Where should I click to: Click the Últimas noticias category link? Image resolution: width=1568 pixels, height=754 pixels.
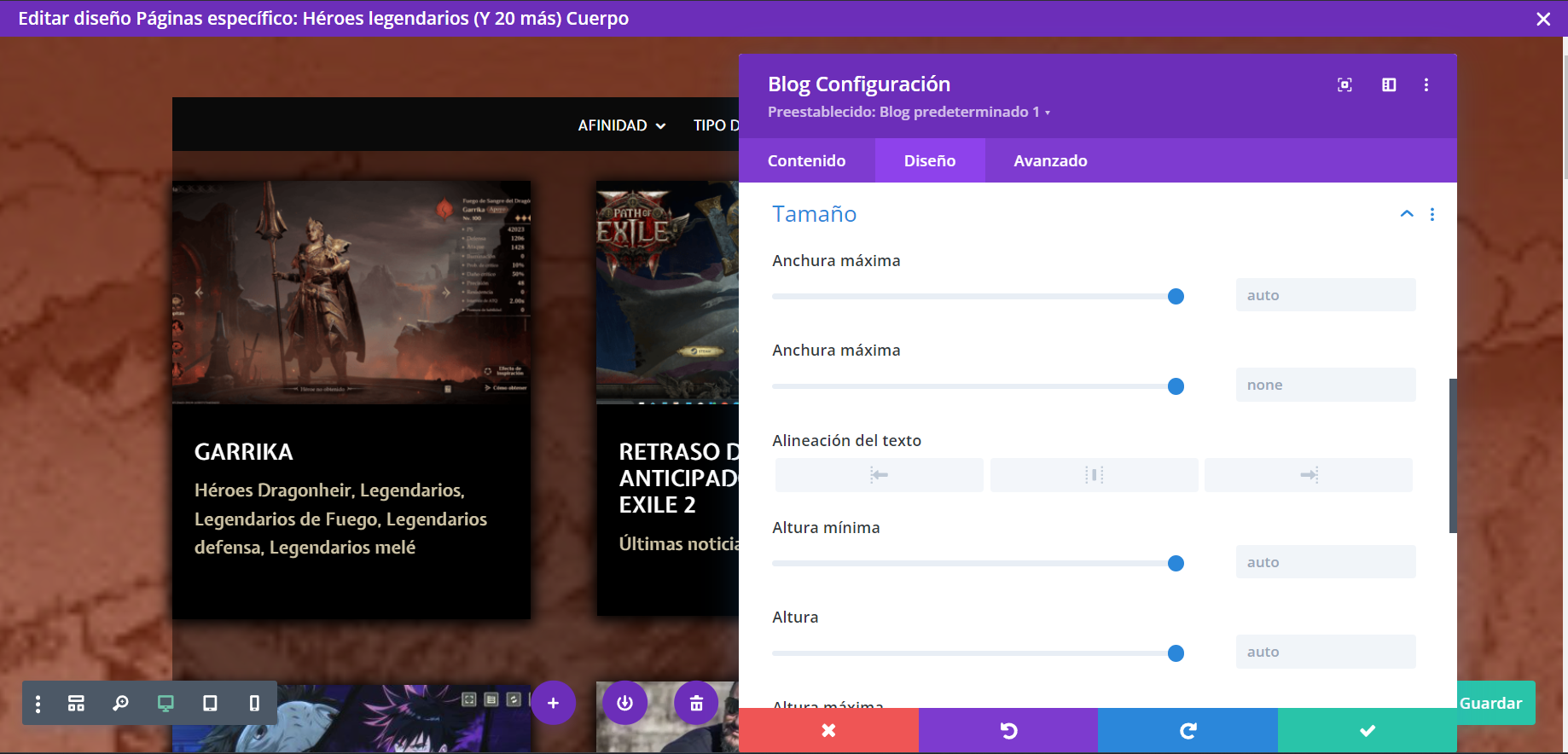click(x=679, y=544)
